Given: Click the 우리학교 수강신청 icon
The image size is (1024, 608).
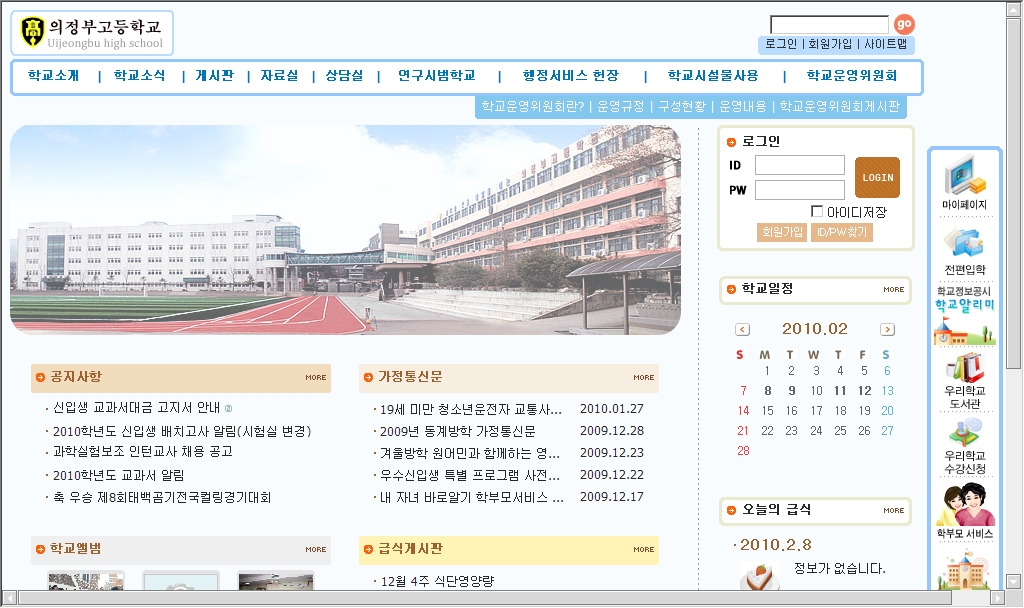Looking at the screenshot, I should pos(964,444).
